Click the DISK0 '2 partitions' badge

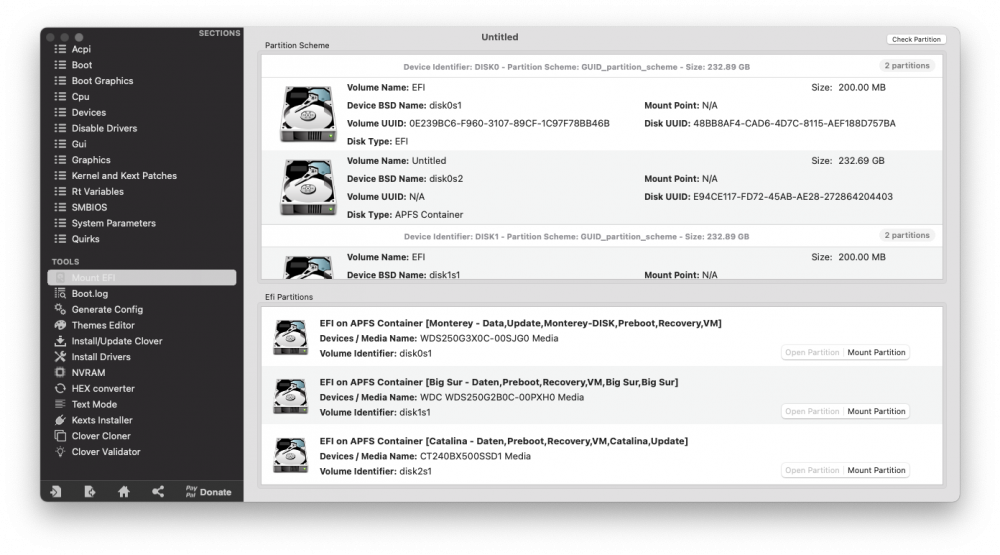coord(907,66)
